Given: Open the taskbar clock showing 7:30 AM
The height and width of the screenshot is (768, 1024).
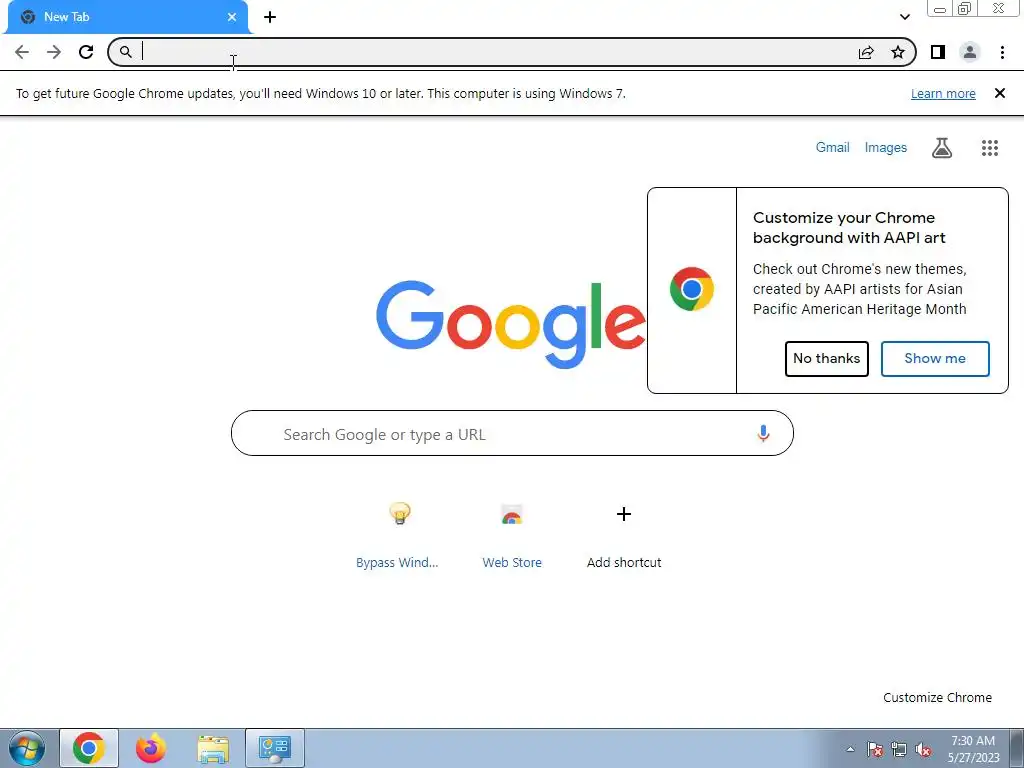Looking at the screenshot, I should coord(973,749).
